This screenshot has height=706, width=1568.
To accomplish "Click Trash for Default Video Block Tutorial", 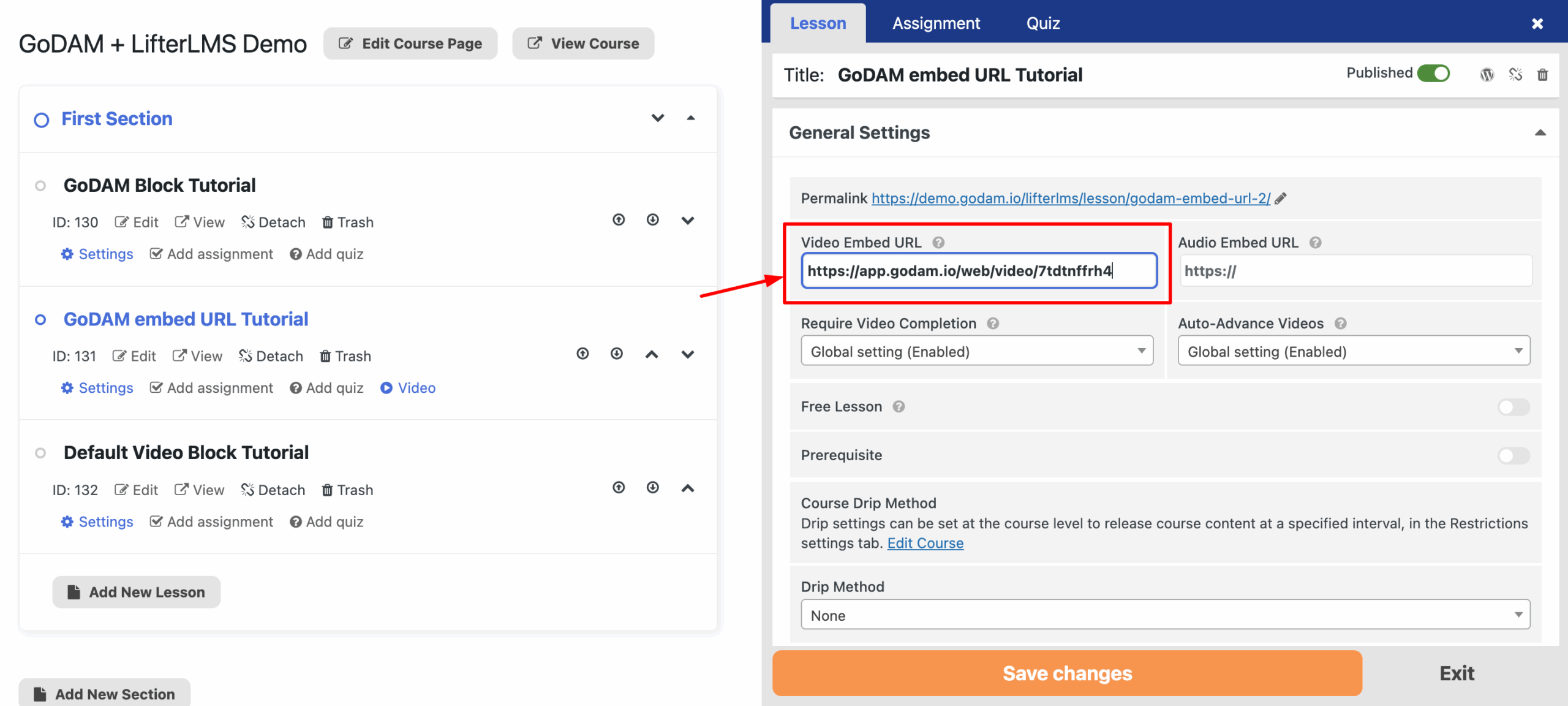I will pos(347,490).
